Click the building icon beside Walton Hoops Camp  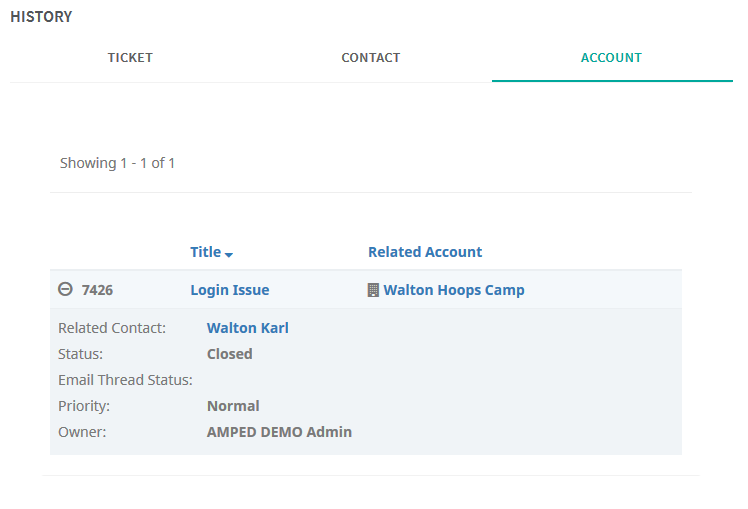[373, 290]
